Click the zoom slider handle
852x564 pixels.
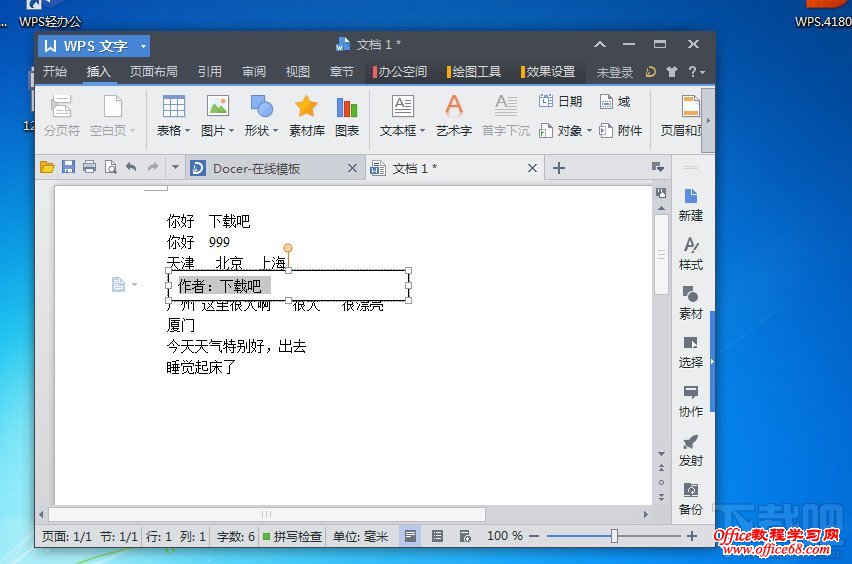pyautogui.click(x=614, y=536)
